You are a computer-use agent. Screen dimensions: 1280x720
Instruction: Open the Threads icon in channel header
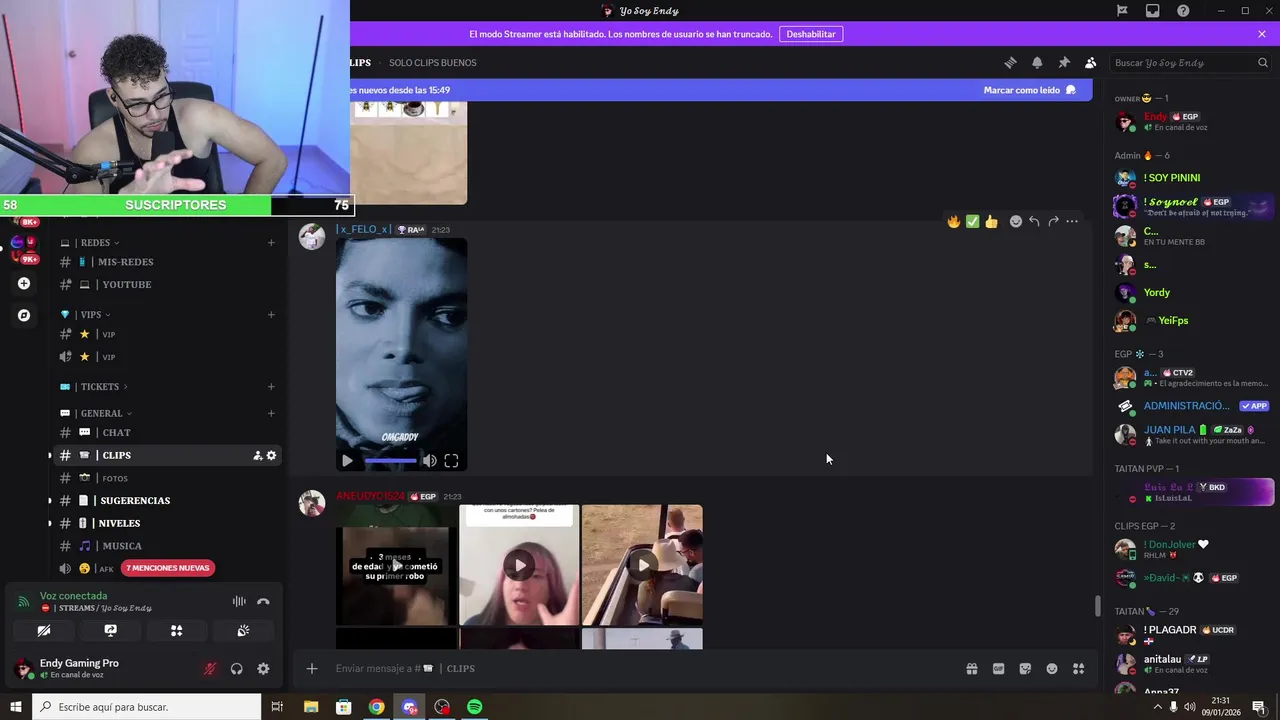(1010, 62)
